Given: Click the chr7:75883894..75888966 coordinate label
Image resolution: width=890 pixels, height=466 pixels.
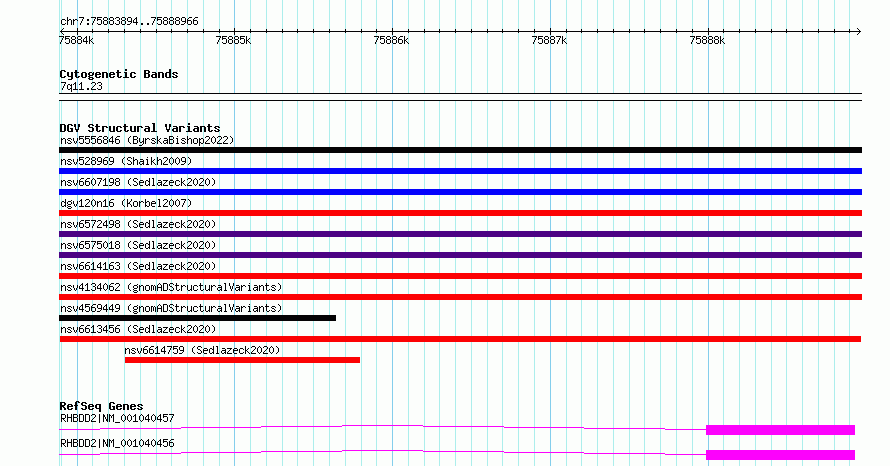Looking at the screenshot, I should coord(129,22).
